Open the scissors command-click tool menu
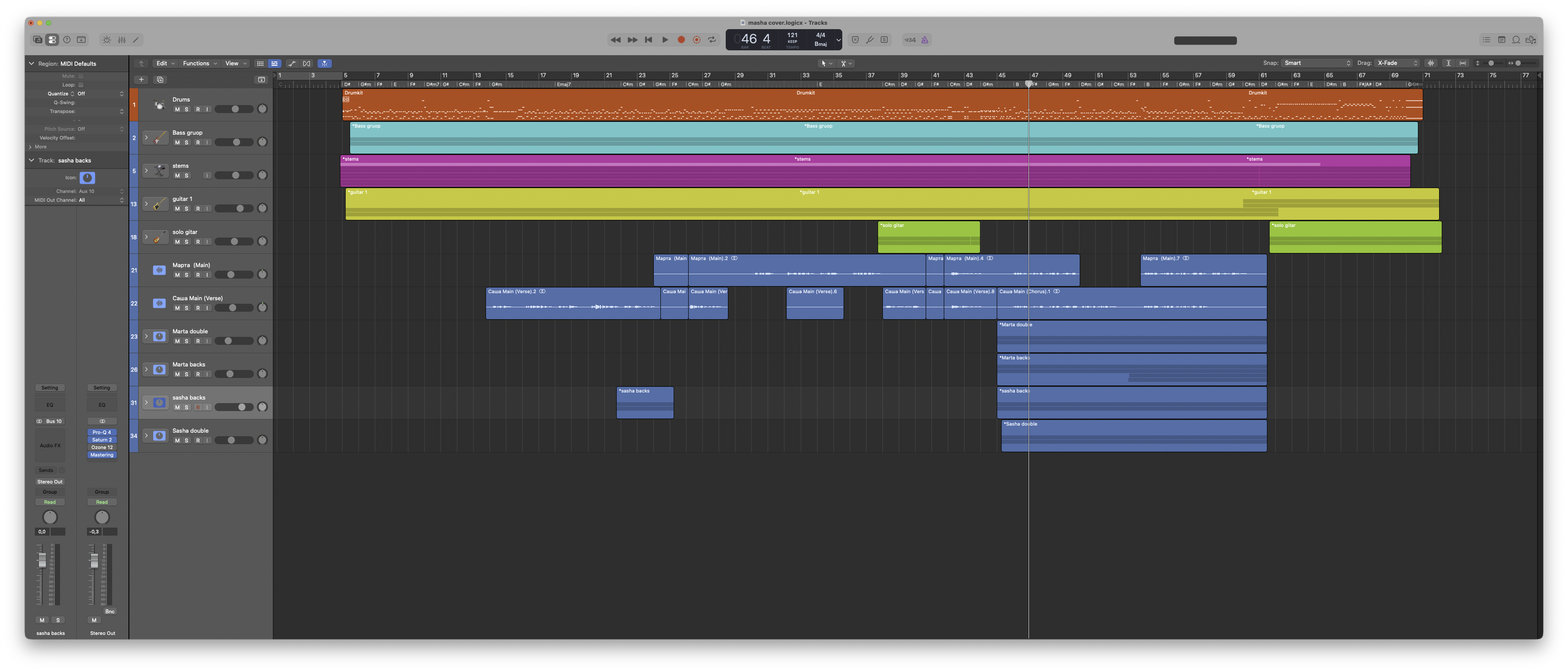The height and width of the screenshot is (672, 1568). (x=846, y=63)
